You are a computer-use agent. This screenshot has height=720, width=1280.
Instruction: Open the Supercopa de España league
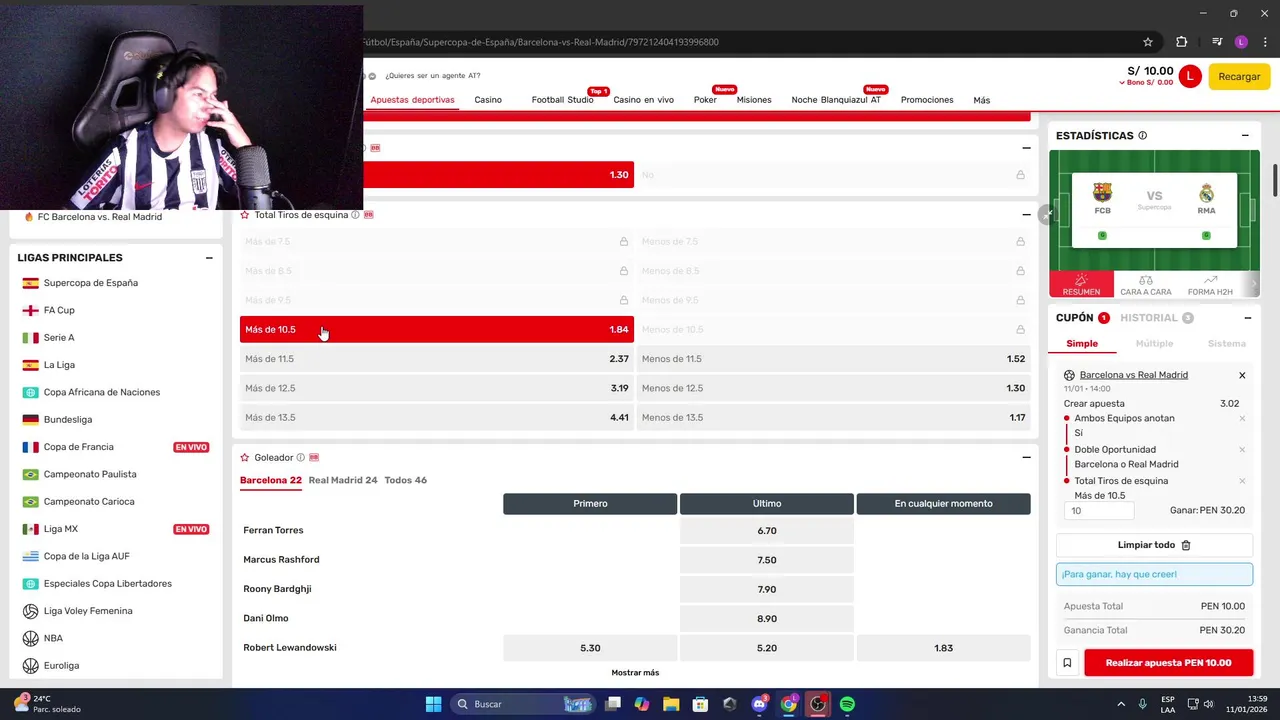[91, 283]
